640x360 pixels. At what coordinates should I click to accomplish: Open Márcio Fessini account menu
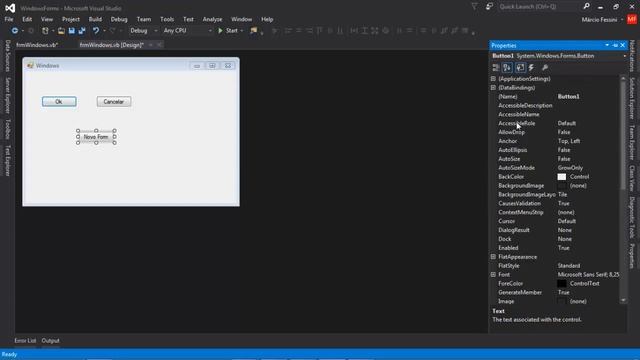pos(602,20)
